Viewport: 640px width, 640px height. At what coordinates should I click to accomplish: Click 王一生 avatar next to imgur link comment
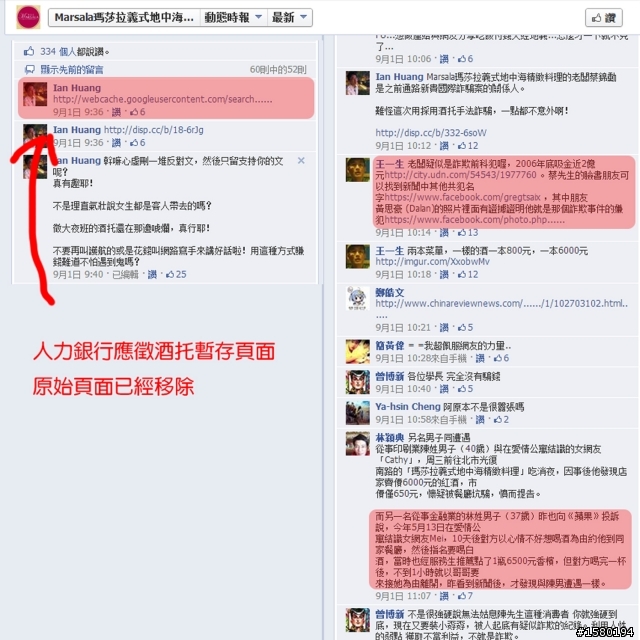(x=358, y=257)
